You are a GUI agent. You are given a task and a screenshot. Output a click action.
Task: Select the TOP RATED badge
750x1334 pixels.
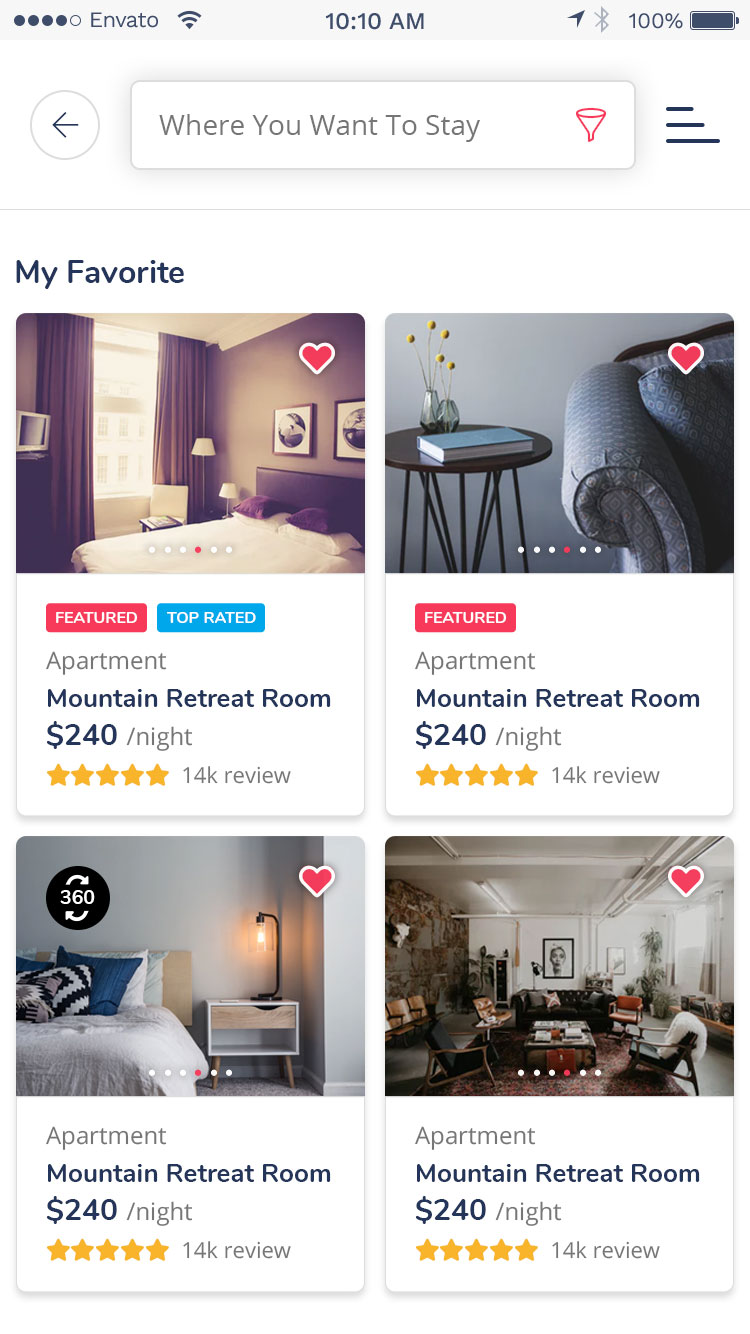pos(211,618)
